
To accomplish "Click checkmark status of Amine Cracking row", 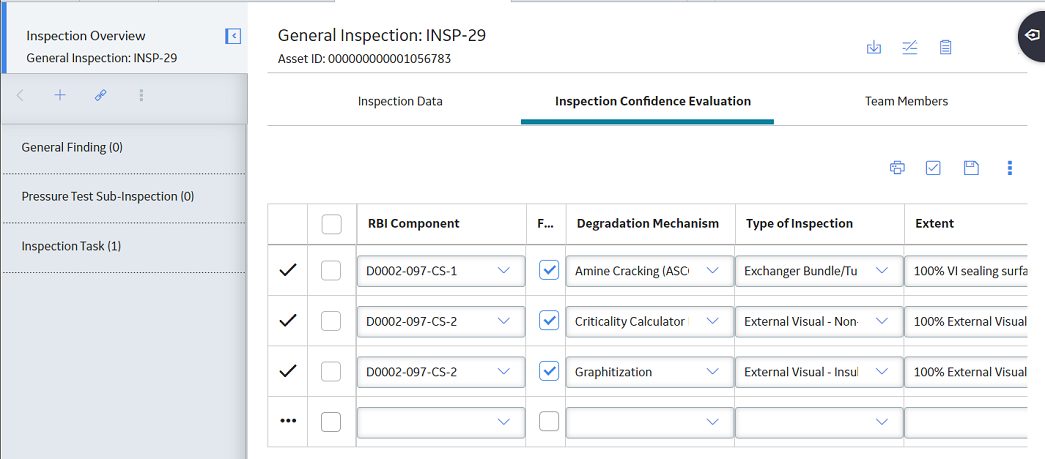I will (287, 270).
